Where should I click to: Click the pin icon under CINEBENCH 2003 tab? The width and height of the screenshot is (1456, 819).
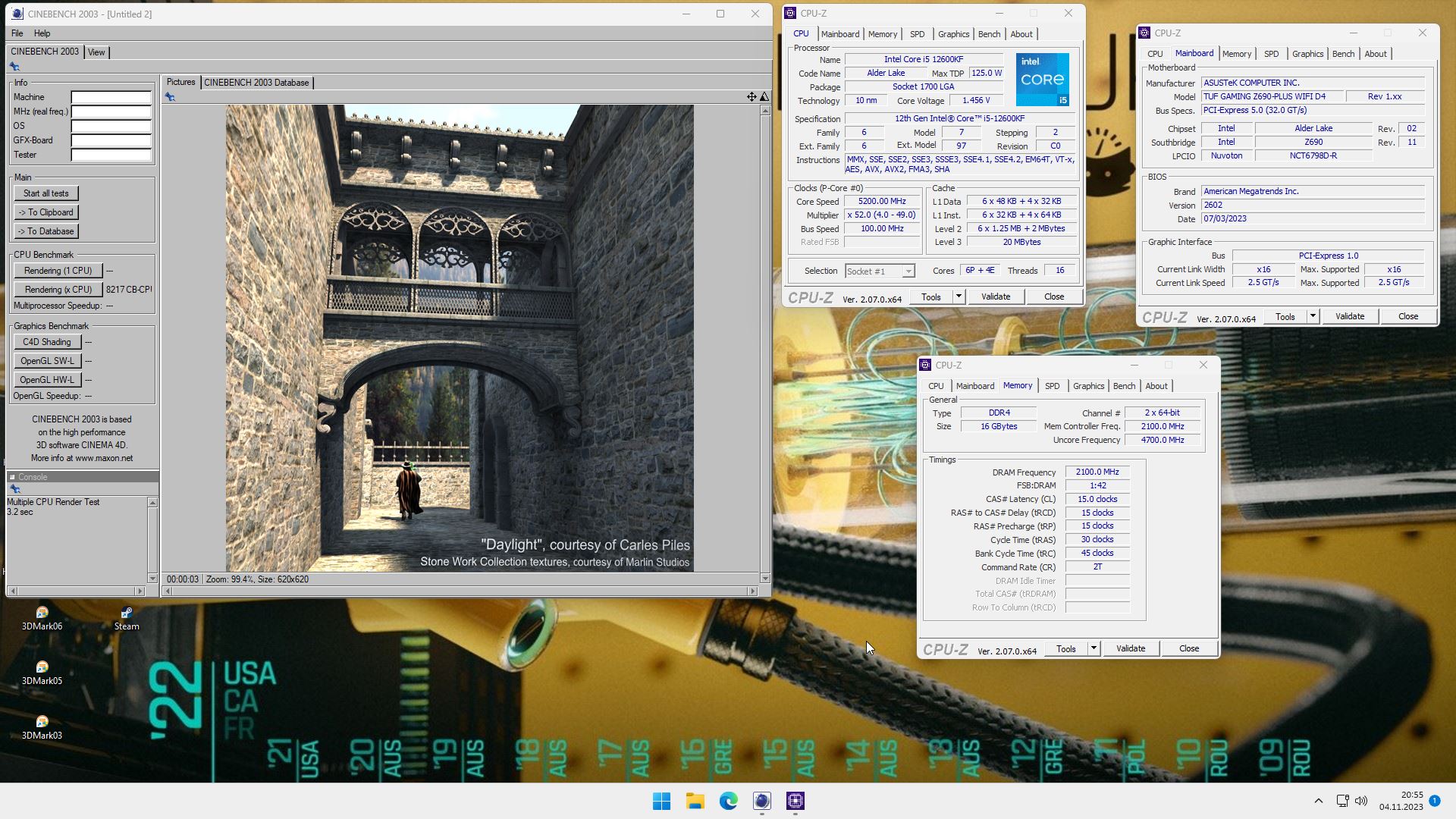[14, 67]
